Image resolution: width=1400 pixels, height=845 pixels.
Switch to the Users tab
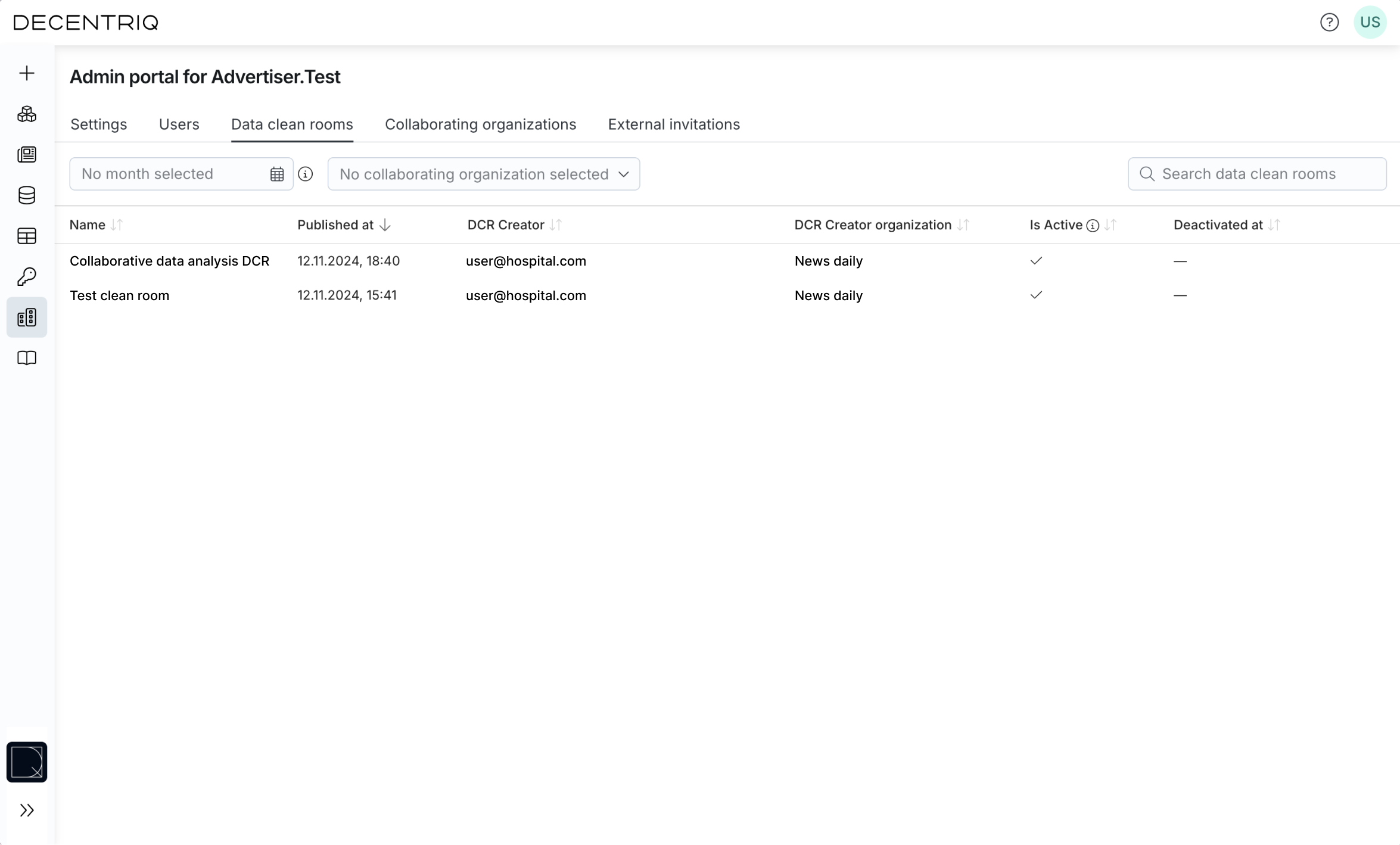[x=179, y=124]
